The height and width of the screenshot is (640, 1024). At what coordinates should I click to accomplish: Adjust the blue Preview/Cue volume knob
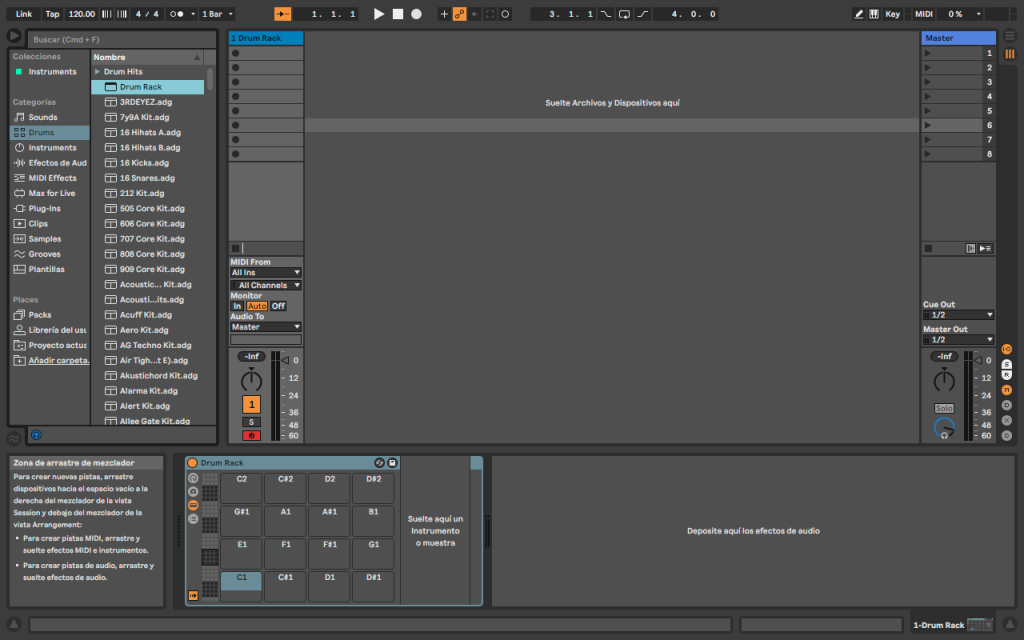pos(944,428)
